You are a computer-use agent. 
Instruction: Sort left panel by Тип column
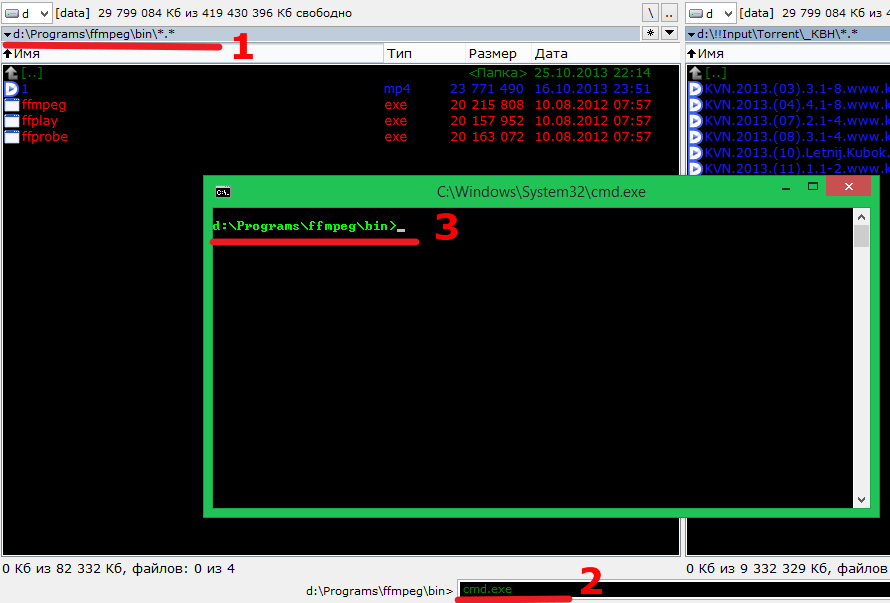point(400,53)
